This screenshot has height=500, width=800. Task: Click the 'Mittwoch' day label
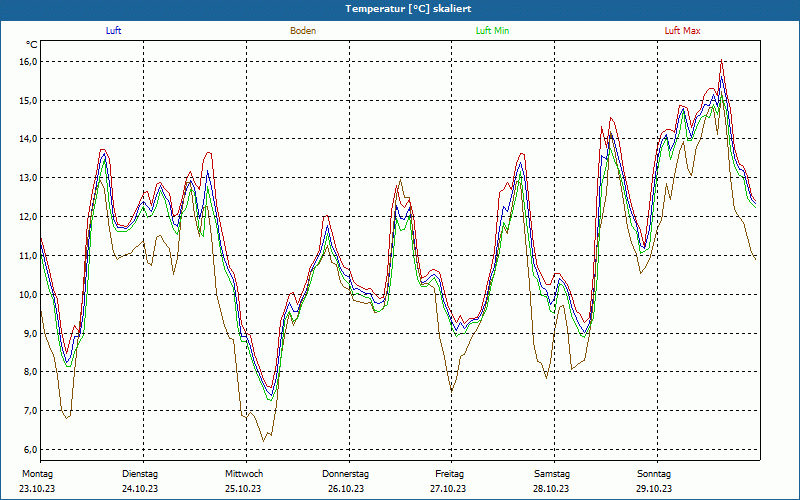(244, 473)
